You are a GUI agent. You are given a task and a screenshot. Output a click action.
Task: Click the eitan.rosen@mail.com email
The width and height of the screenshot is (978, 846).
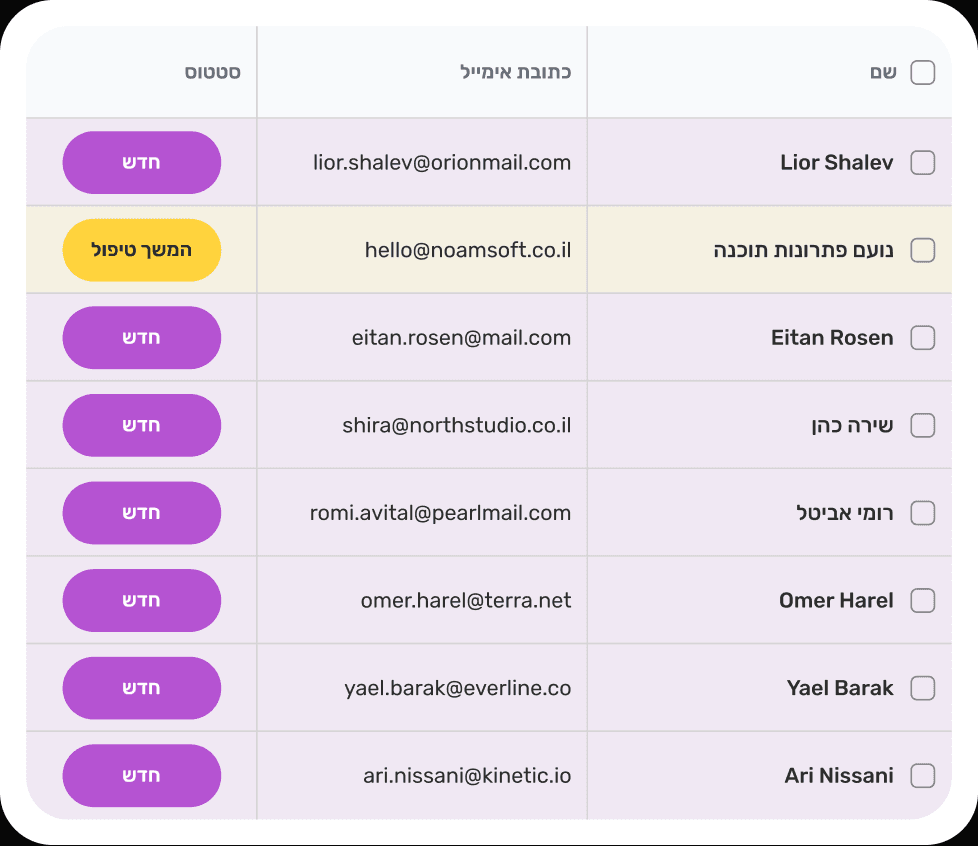(462, 338)
